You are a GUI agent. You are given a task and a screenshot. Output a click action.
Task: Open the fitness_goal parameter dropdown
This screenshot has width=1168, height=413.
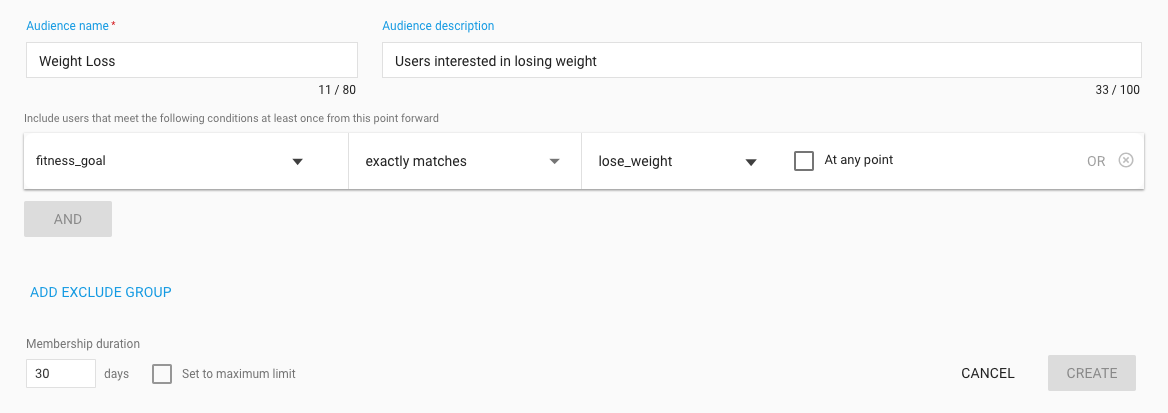tap(186, 161)
